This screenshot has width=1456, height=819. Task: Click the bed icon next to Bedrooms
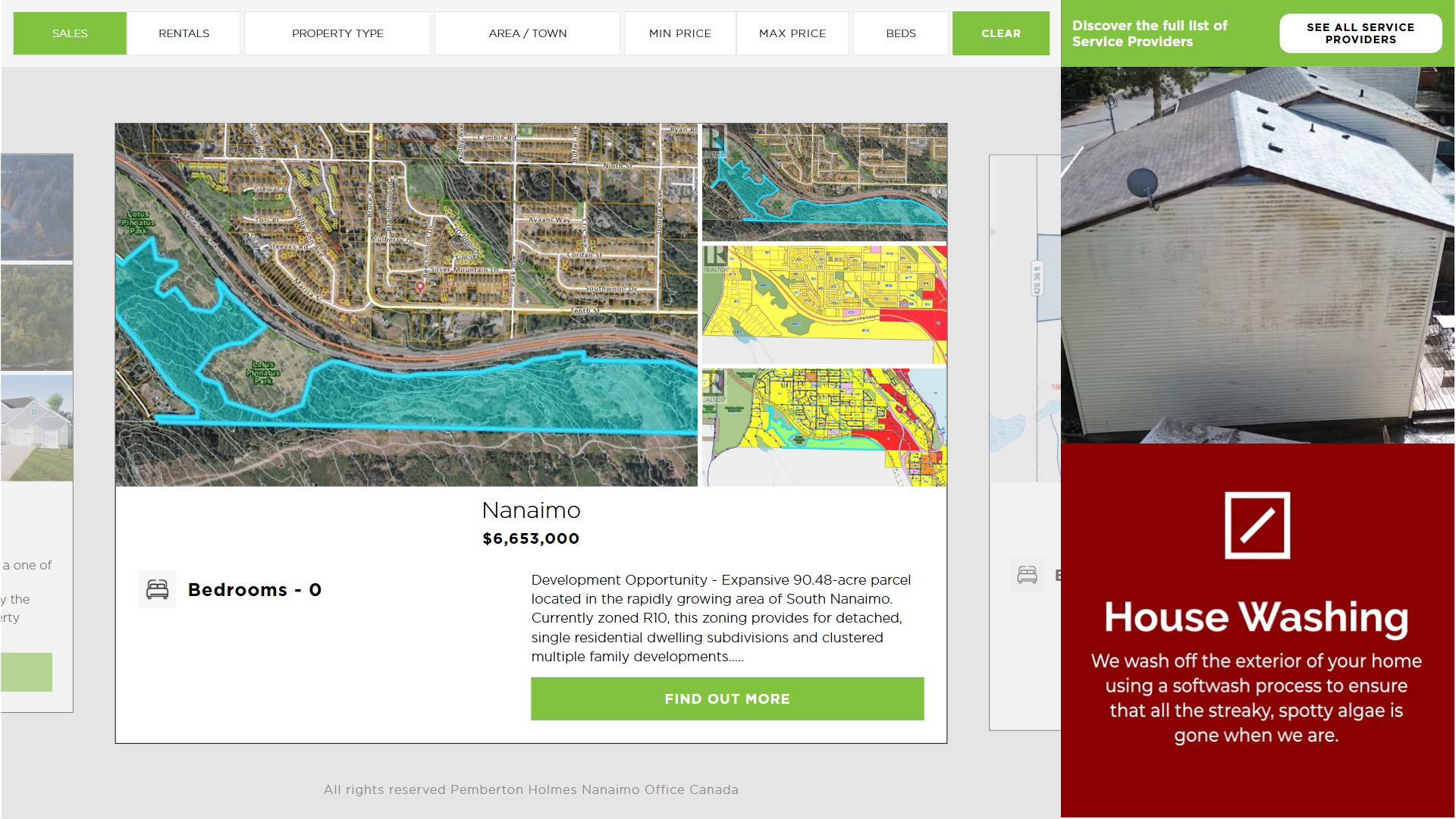point(157,589)
